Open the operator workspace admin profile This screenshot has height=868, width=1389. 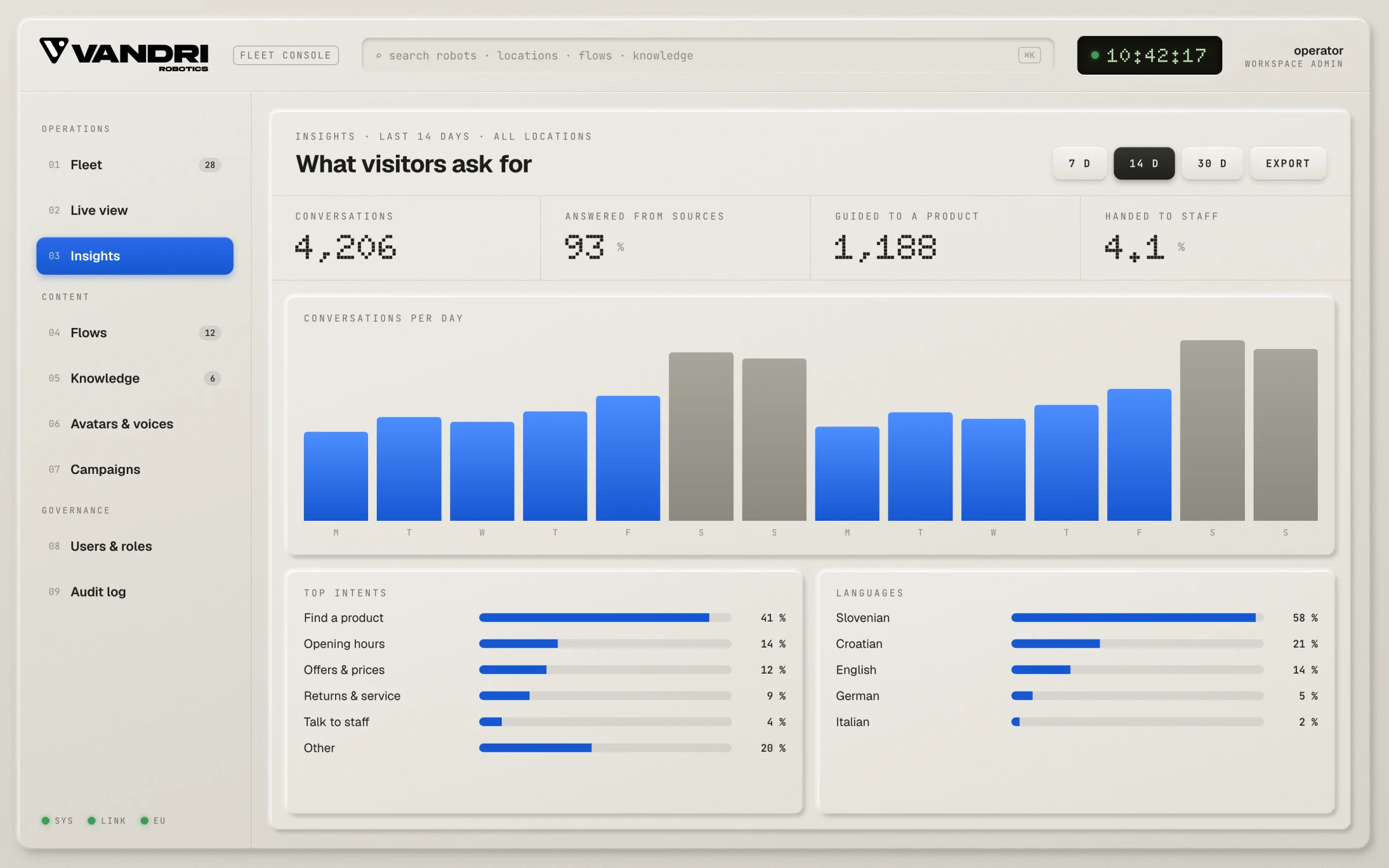(x=1294, y=57)
